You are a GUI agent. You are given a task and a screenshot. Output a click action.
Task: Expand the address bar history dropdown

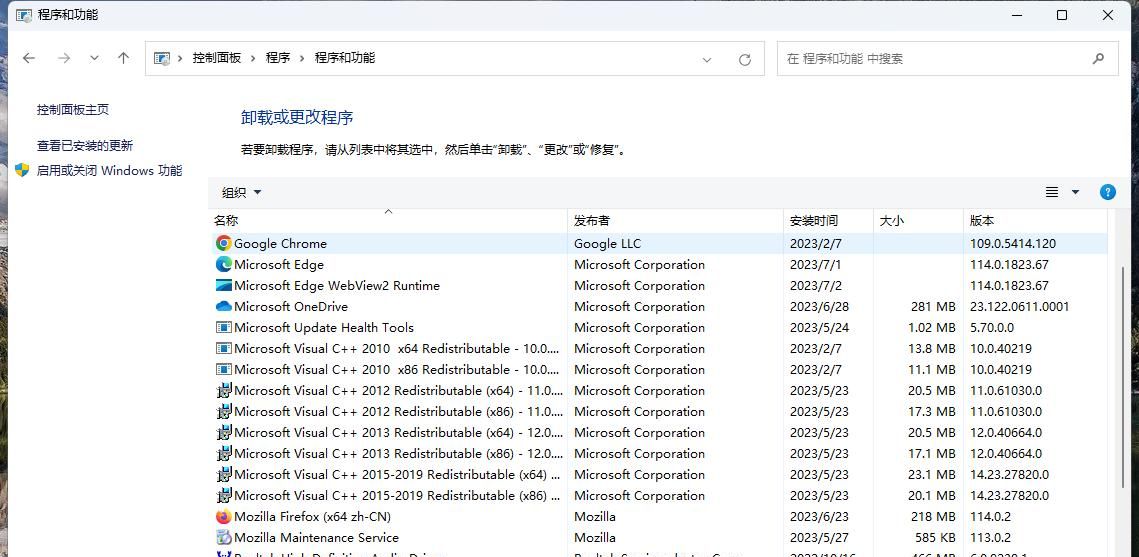(x=707, y=60)
